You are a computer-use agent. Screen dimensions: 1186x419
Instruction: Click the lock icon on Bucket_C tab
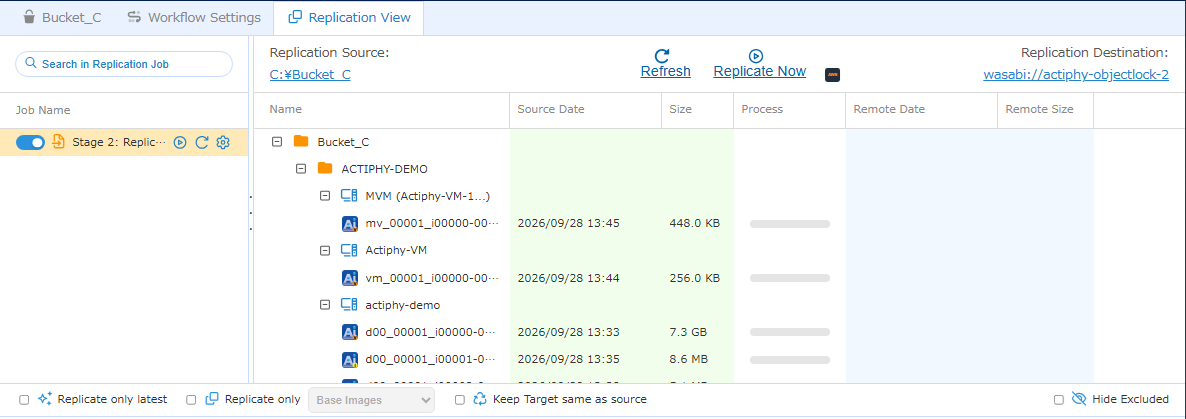tap(29, 17)
